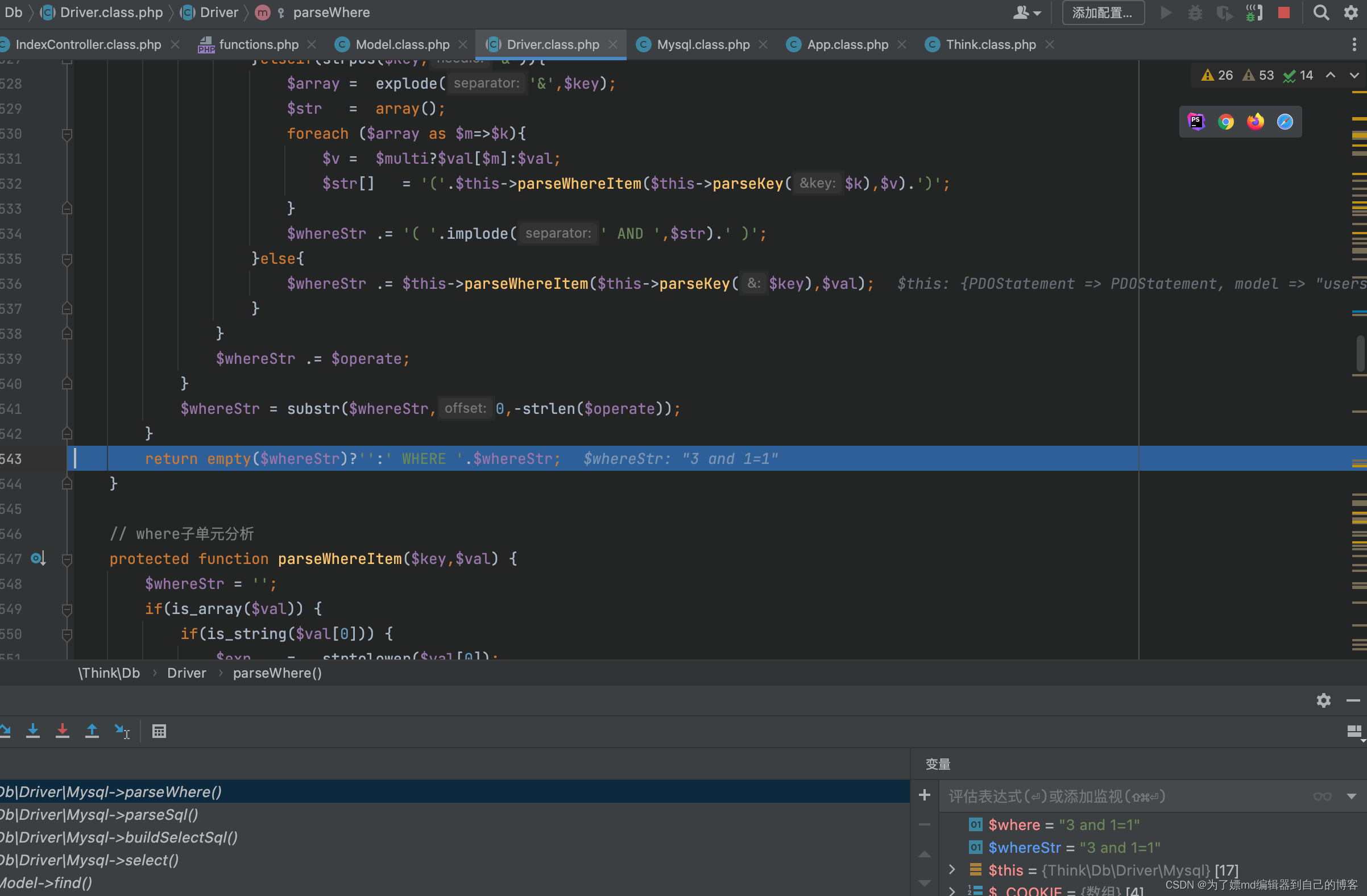Open watch expression history dropdown arrow
Viewport: 1367px width, 896px height.
[x=1351, y=796]
